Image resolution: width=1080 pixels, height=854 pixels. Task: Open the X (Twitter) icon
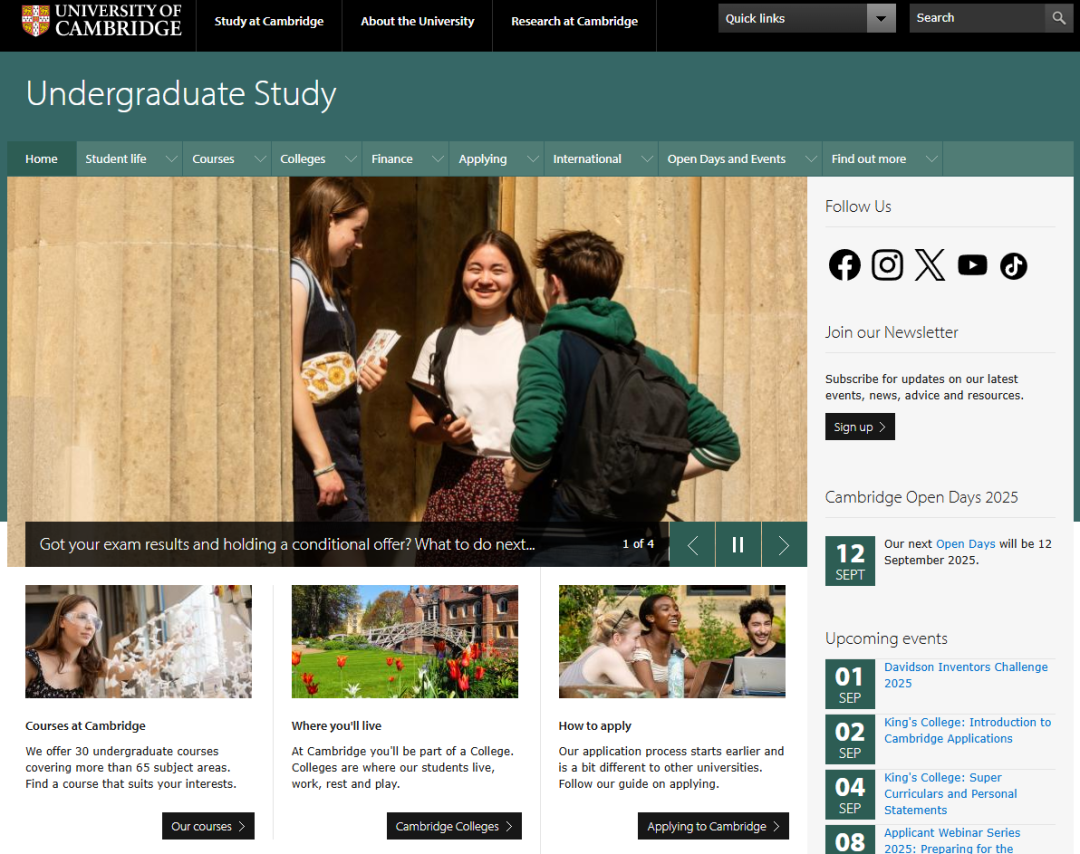pos(930,265)
